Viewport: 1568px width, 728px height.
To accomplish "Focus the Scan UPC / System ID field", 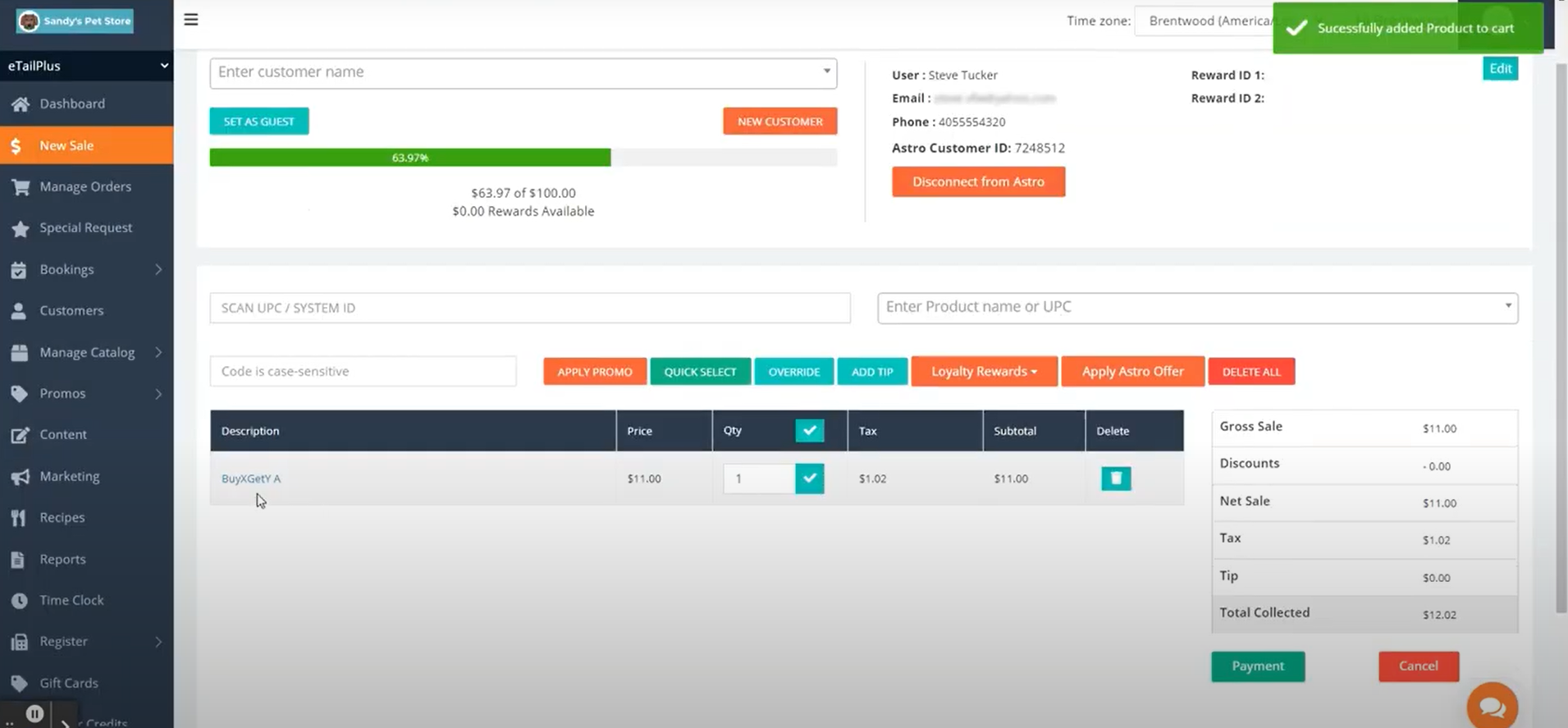I will pos(529,309).
